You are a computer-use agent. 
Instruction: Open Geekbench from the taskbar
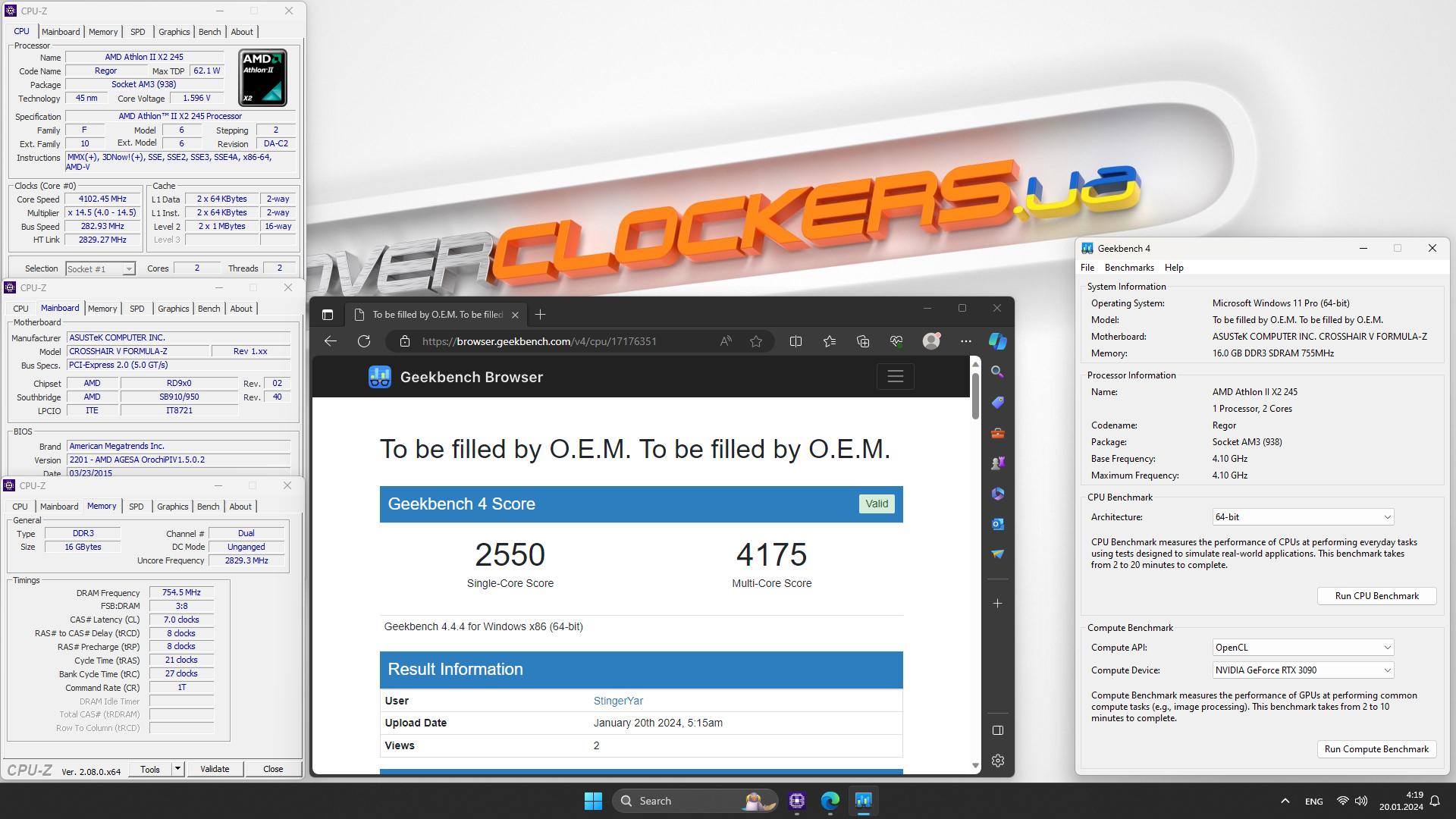[x=864, y=801]
